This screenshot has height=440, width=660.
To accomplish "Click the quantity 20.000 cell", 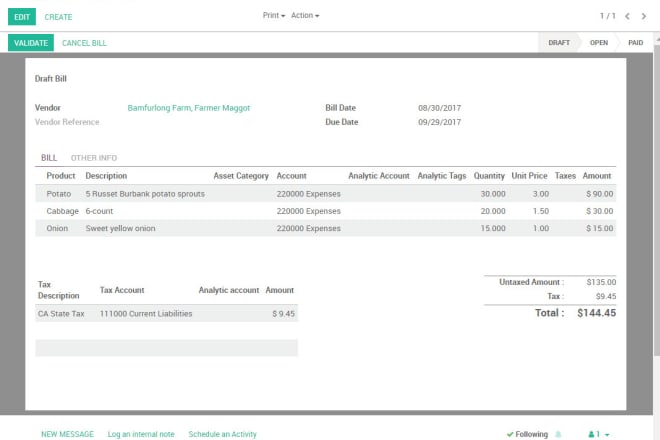I will [x=493, y=211].
